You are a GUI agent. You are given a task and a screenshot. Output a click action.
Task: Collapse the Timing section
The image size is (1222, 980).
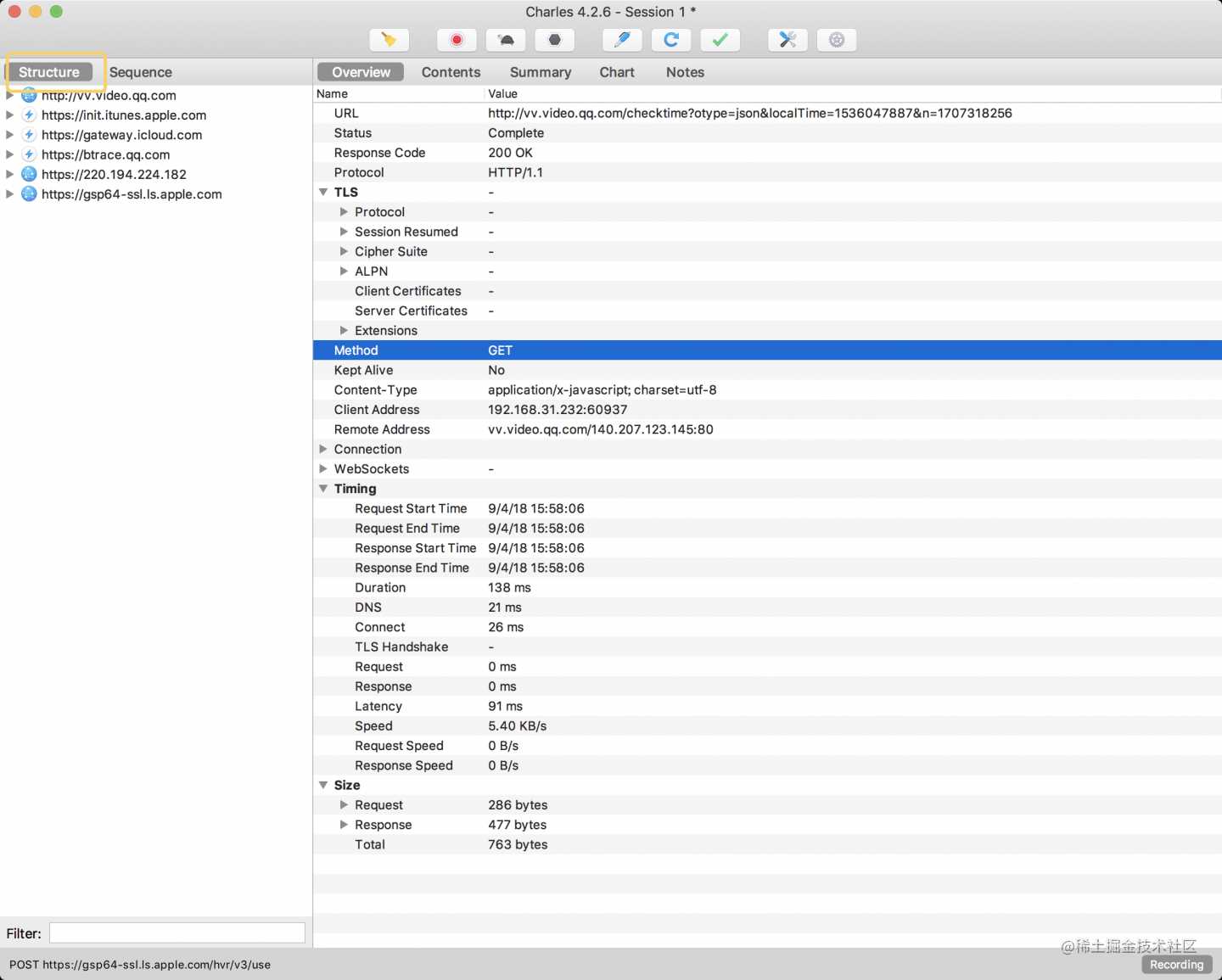(323, 489)
